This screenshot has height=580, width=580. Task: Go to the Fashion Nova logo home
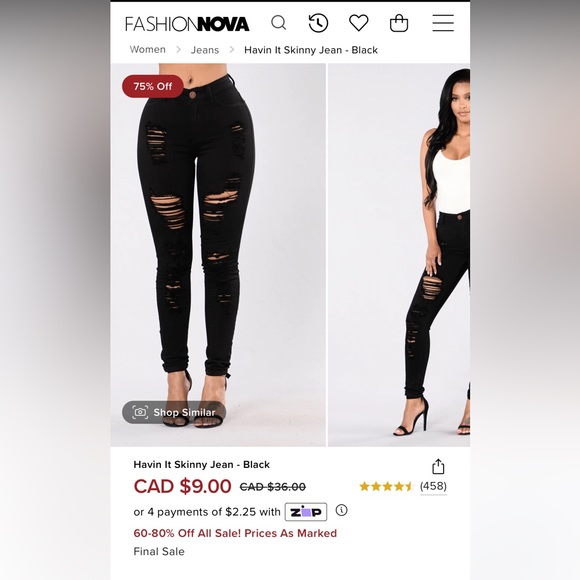187,24
